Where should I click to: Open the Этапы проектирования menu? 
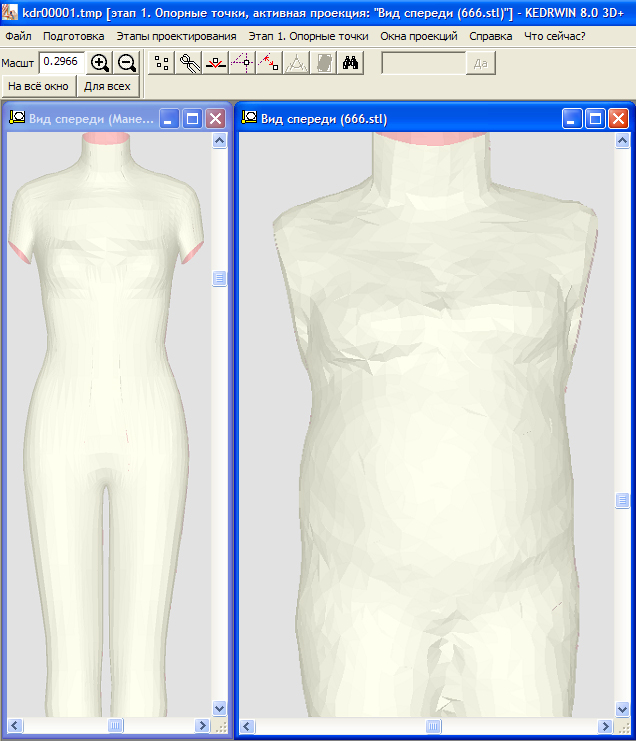(x=176, y=36)
